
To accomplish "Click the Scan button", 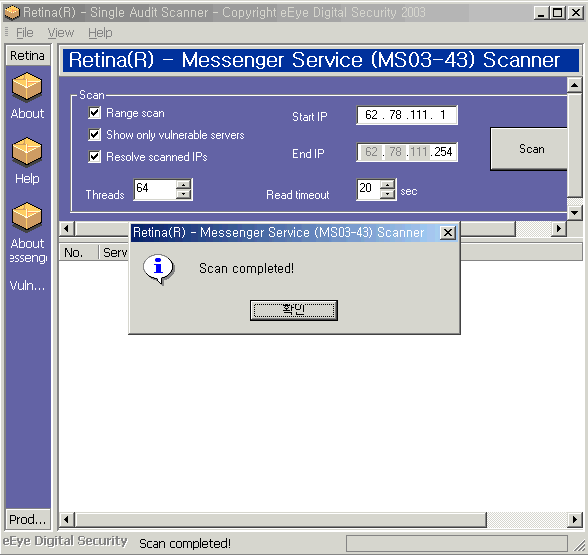I will coord(530,149).
